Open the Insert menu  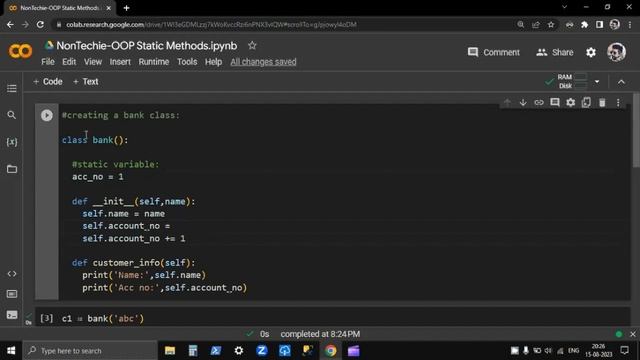tap(120, 62)
